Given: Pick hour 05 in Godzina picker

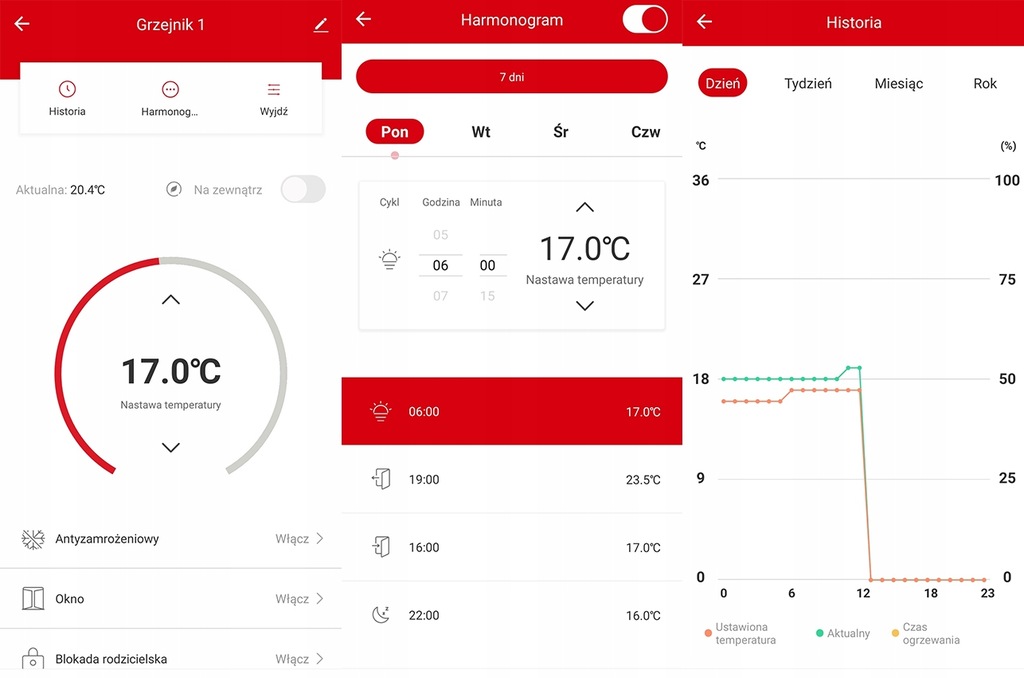Looking at the screenshot, I should tap(441, 234).
